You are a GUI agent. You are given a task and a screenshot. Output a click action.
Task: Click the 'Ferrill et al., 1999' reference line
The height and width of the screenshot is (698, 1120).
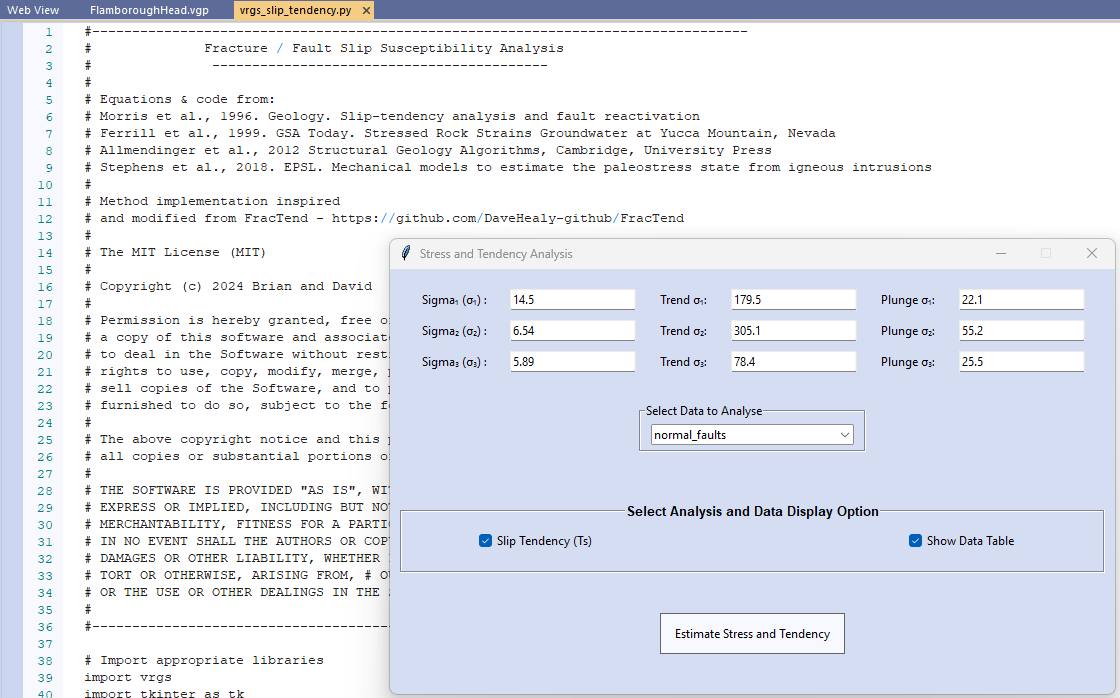460,133
